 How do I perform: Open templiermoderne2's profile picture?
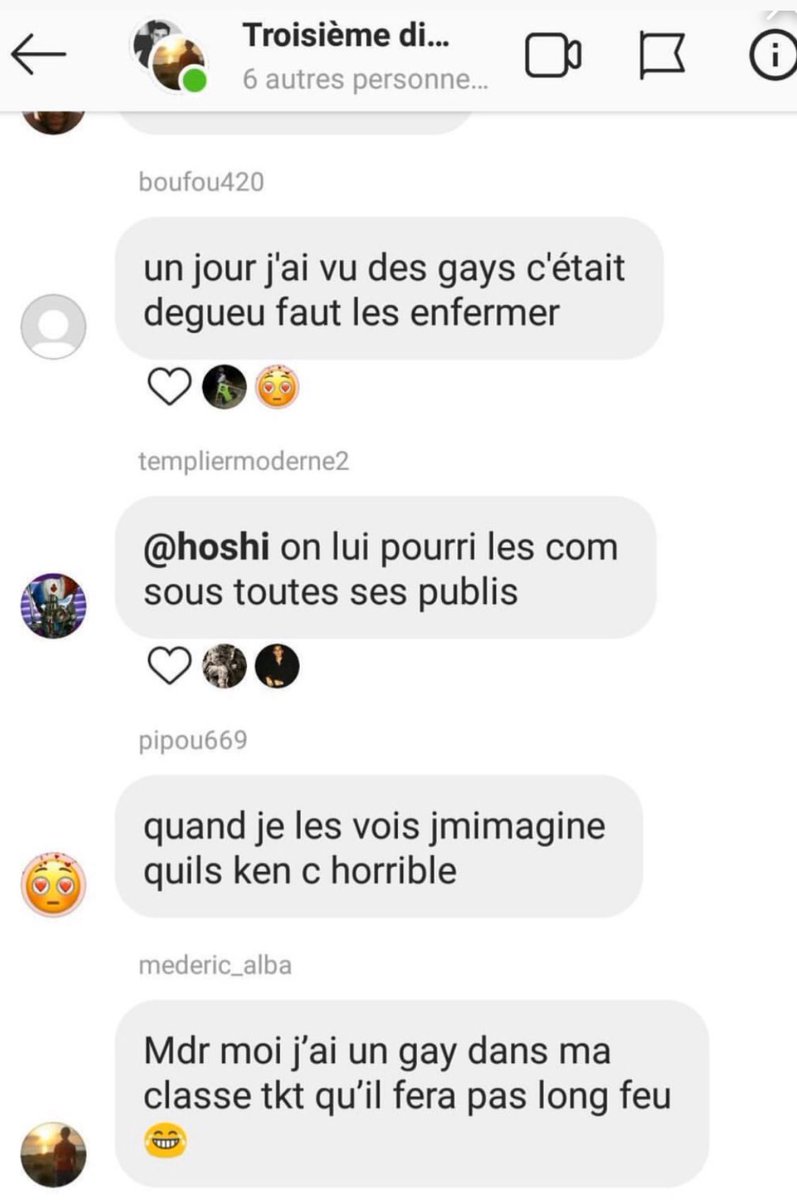coord(54,606)
